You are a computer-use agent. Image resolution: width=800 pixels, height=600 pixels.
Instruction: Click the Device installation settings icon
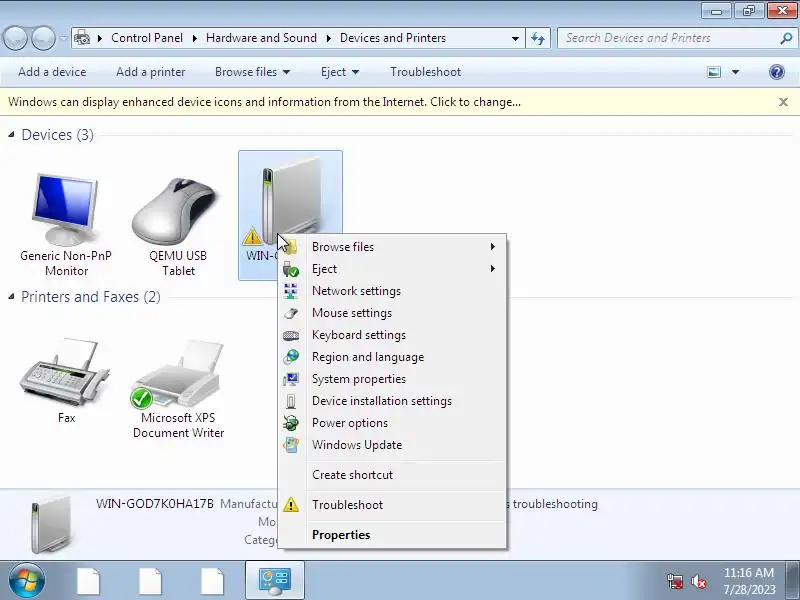(291, 401)
